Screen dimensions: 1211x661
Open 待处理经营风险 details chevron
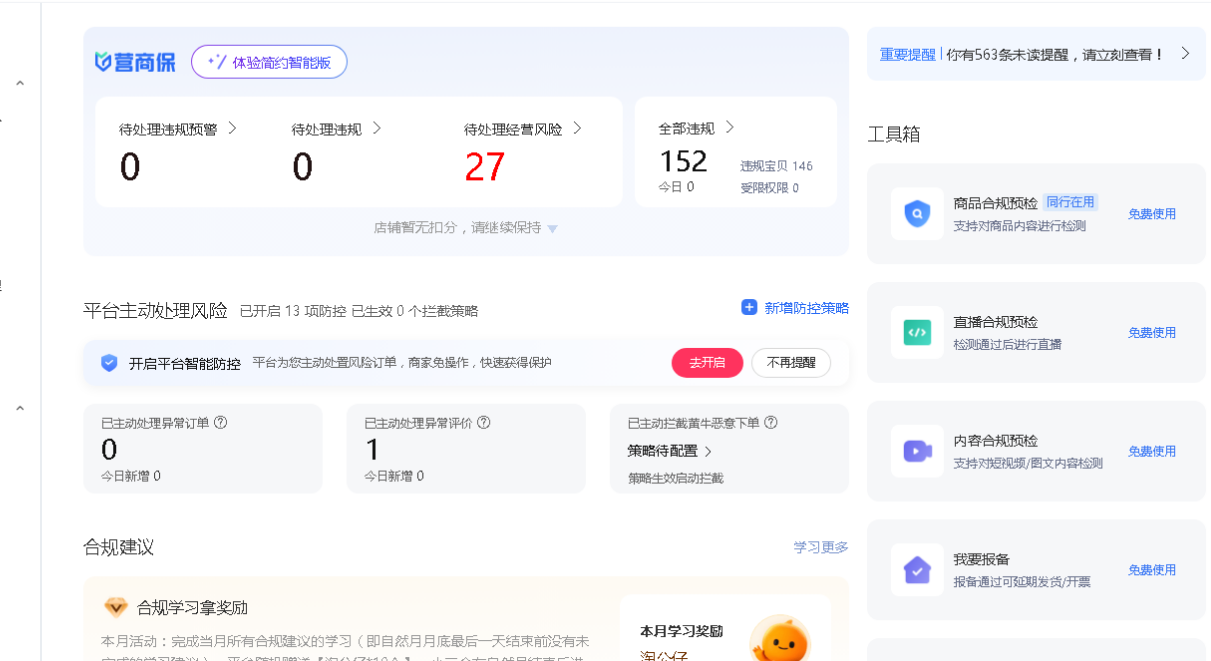point(577,128)
